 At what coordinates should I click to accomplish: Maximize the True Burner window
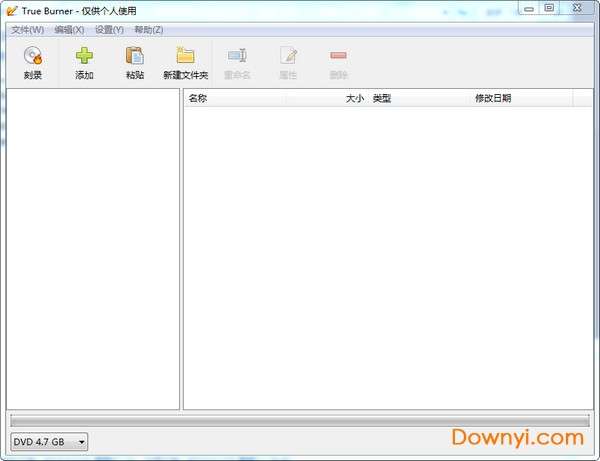pyautogui.click(x=549, y=8)
